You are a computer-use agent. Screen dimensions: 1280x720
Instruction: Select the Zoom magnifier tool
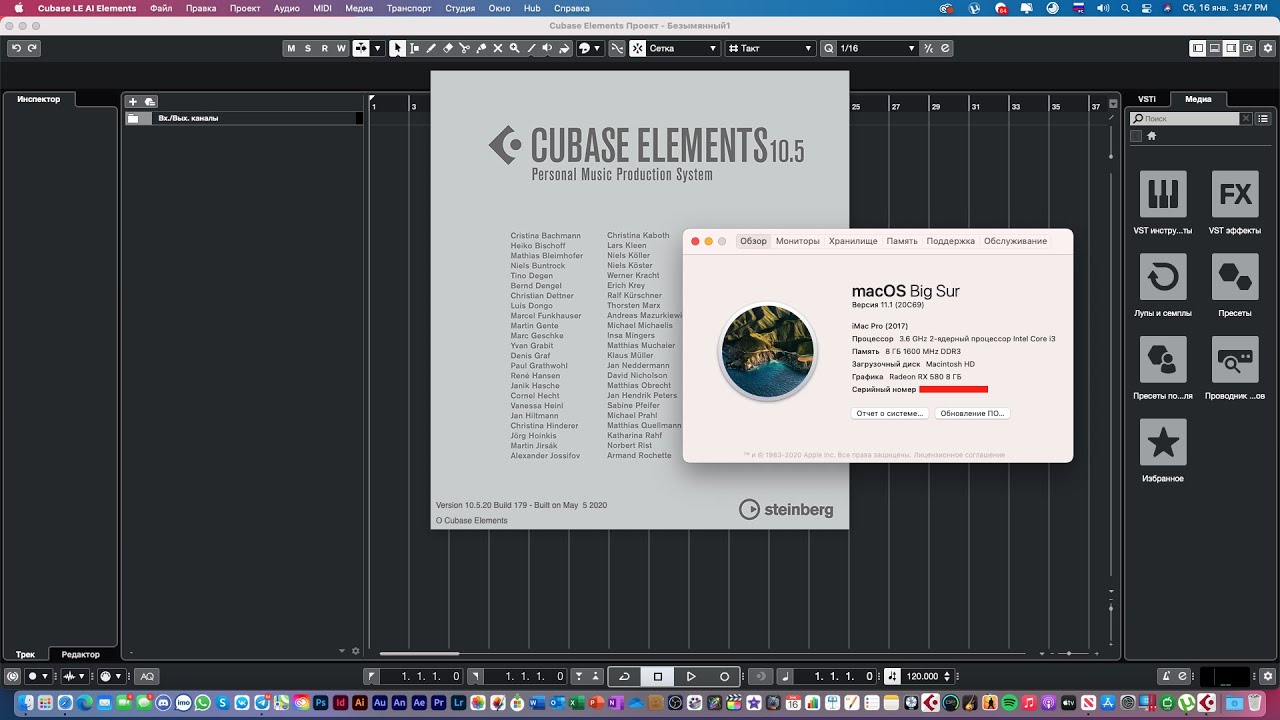point(514,48)
